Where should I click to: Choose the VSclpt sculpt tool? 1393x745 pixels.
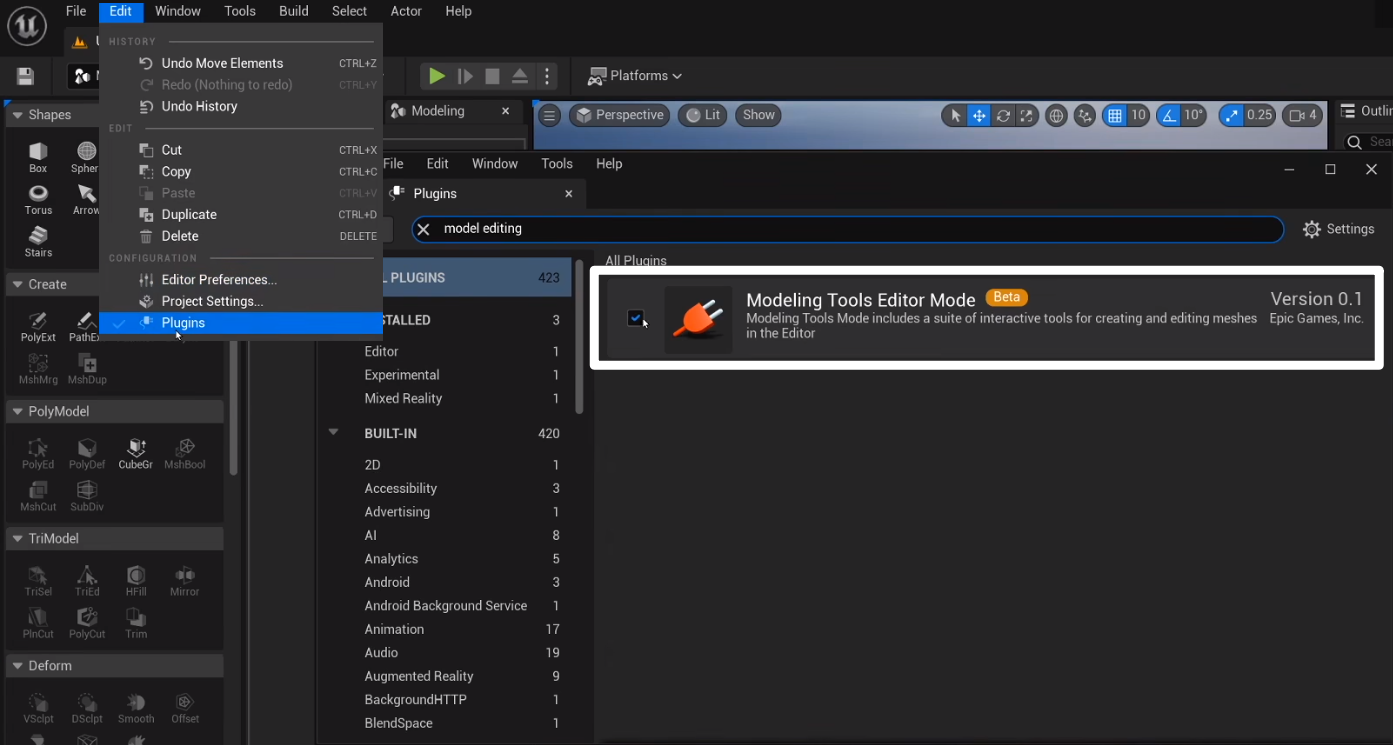[x=38, y=707]
